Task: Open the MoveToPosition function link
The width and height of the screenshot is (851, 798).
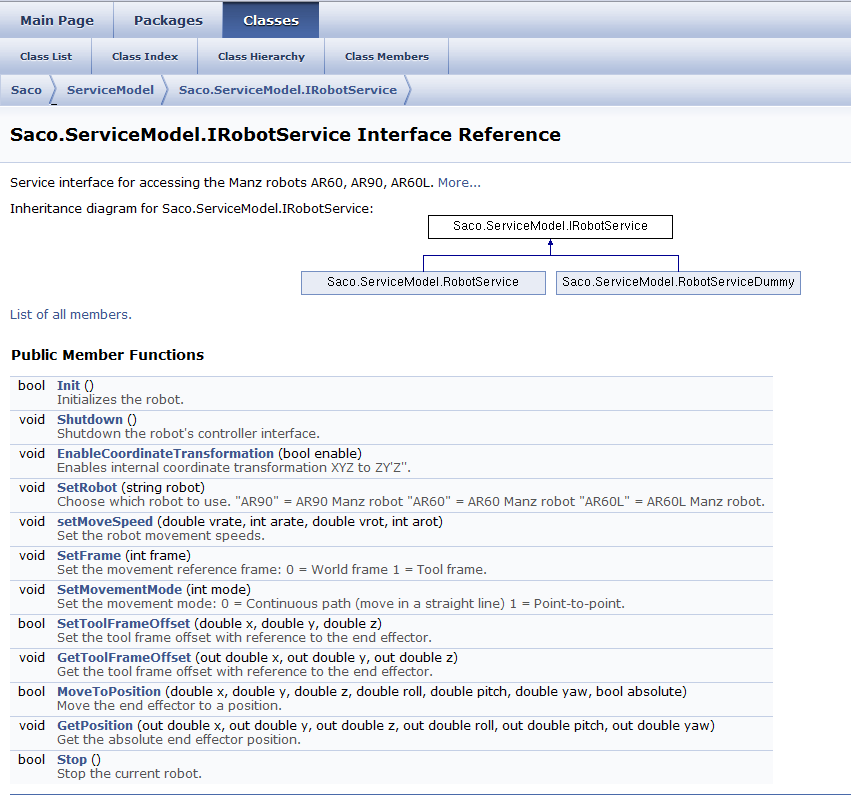Action: point(109,692)
